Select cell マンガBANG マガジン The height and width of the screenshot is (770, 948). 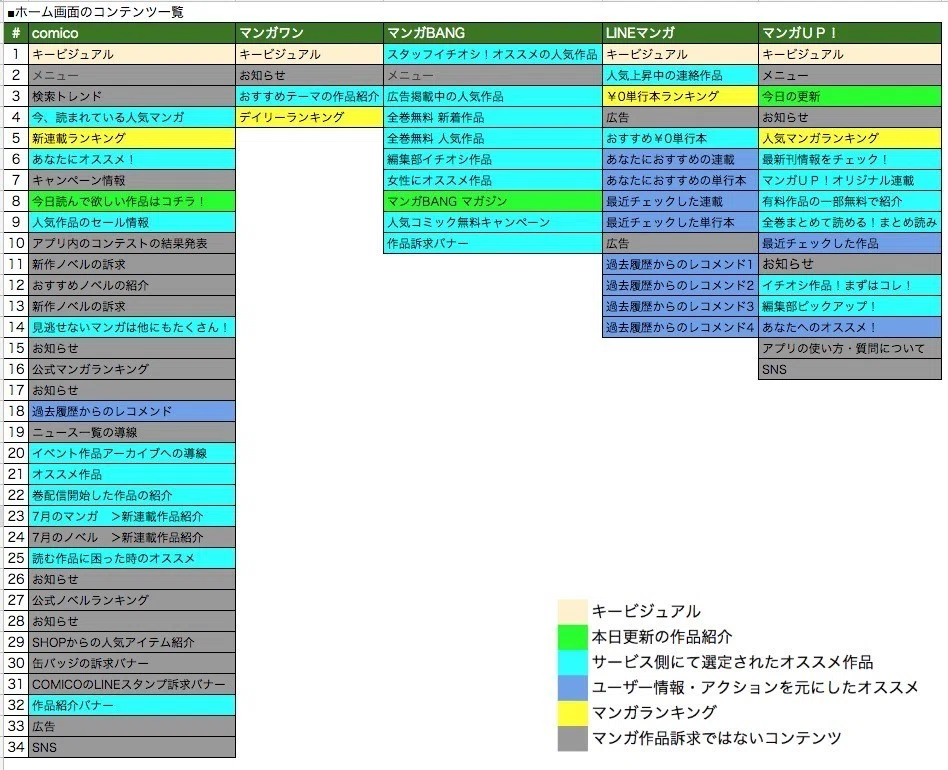coord(493,201)
